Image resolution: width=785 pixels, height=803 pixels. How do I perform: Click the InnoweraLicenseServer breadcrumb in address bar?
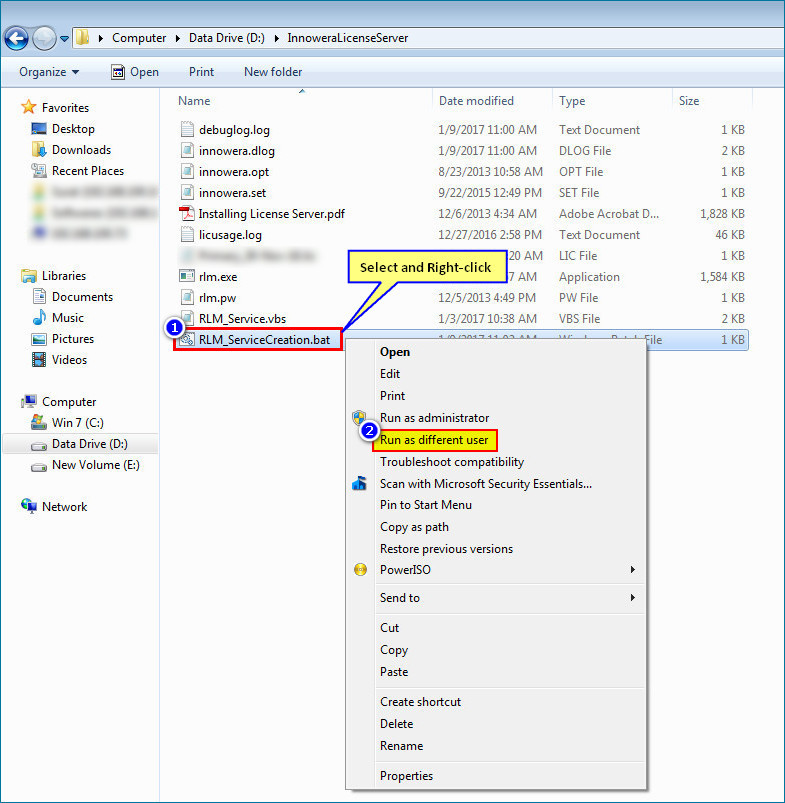348,38
